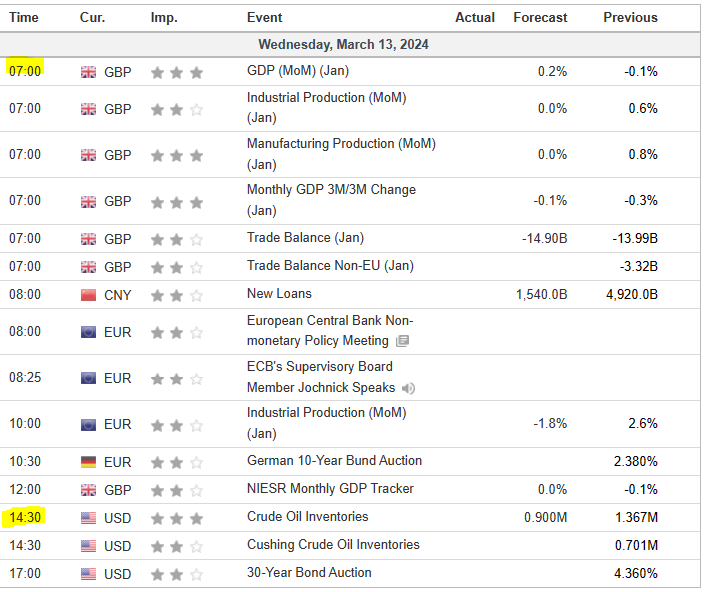Click the document icon after Non-monetary Policy Meeting
Screen dimensions: 706x592
tap(401, 341)
